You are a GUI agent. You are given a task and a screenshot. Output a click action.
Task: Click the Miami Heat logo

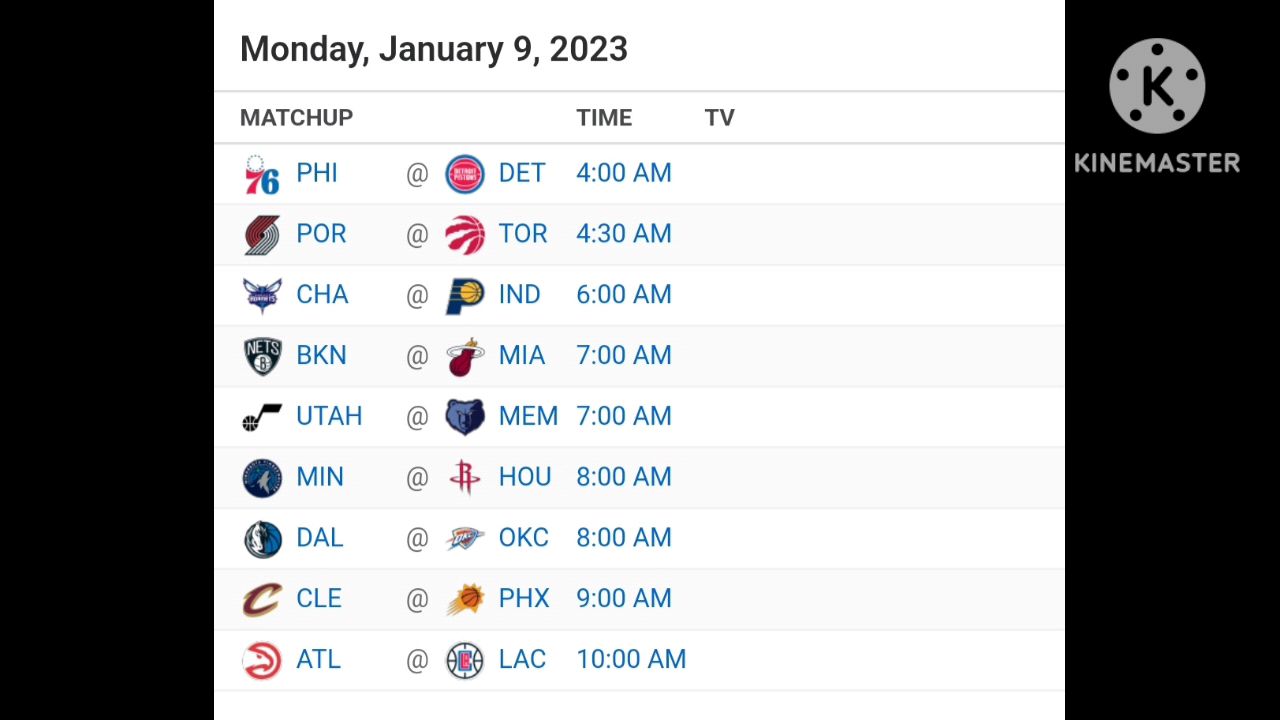coord(464,357)
